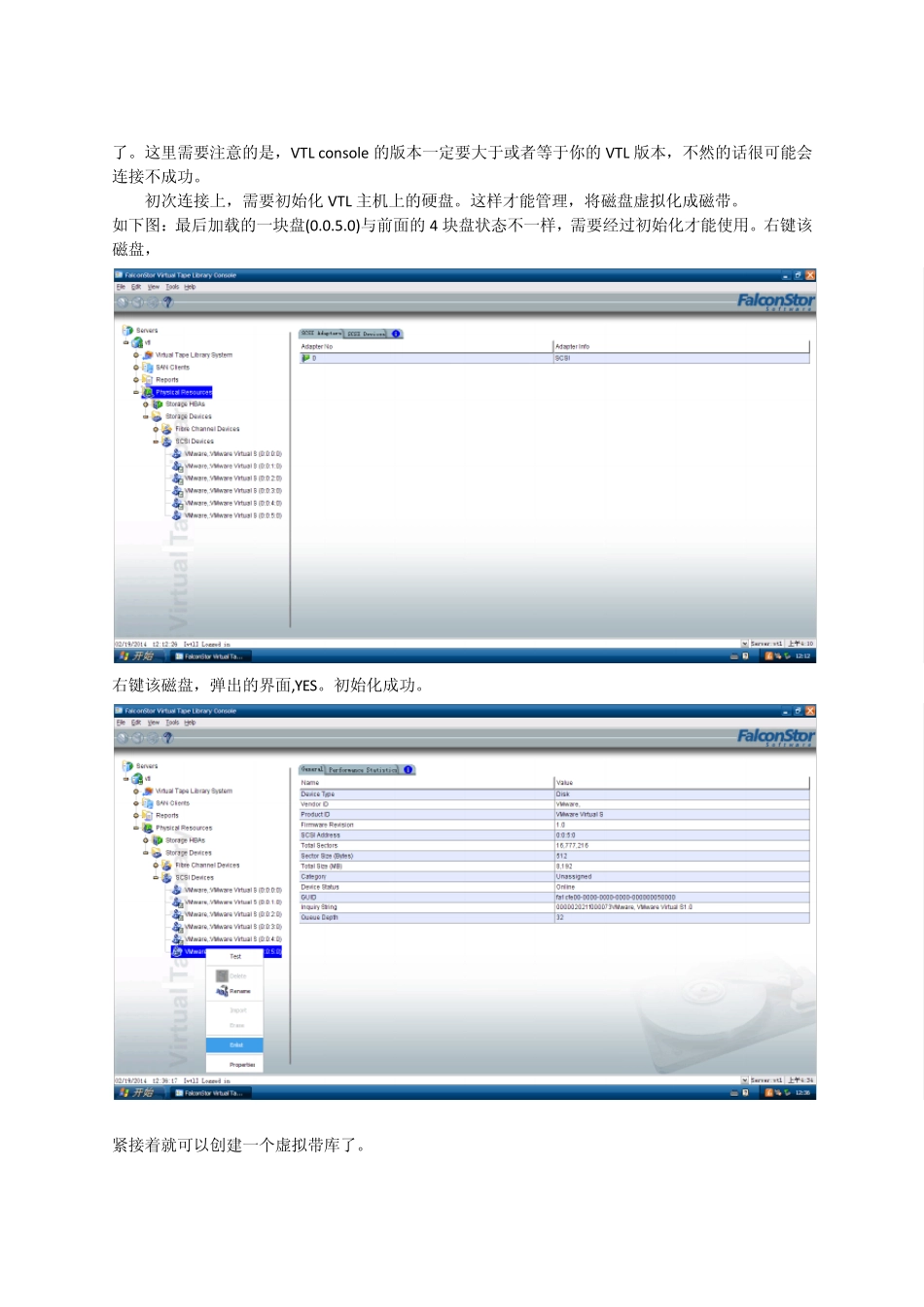924x1307 pixels.
Task: Switch to the SCSI Adapters tab
Action: (x=321, y=334)
